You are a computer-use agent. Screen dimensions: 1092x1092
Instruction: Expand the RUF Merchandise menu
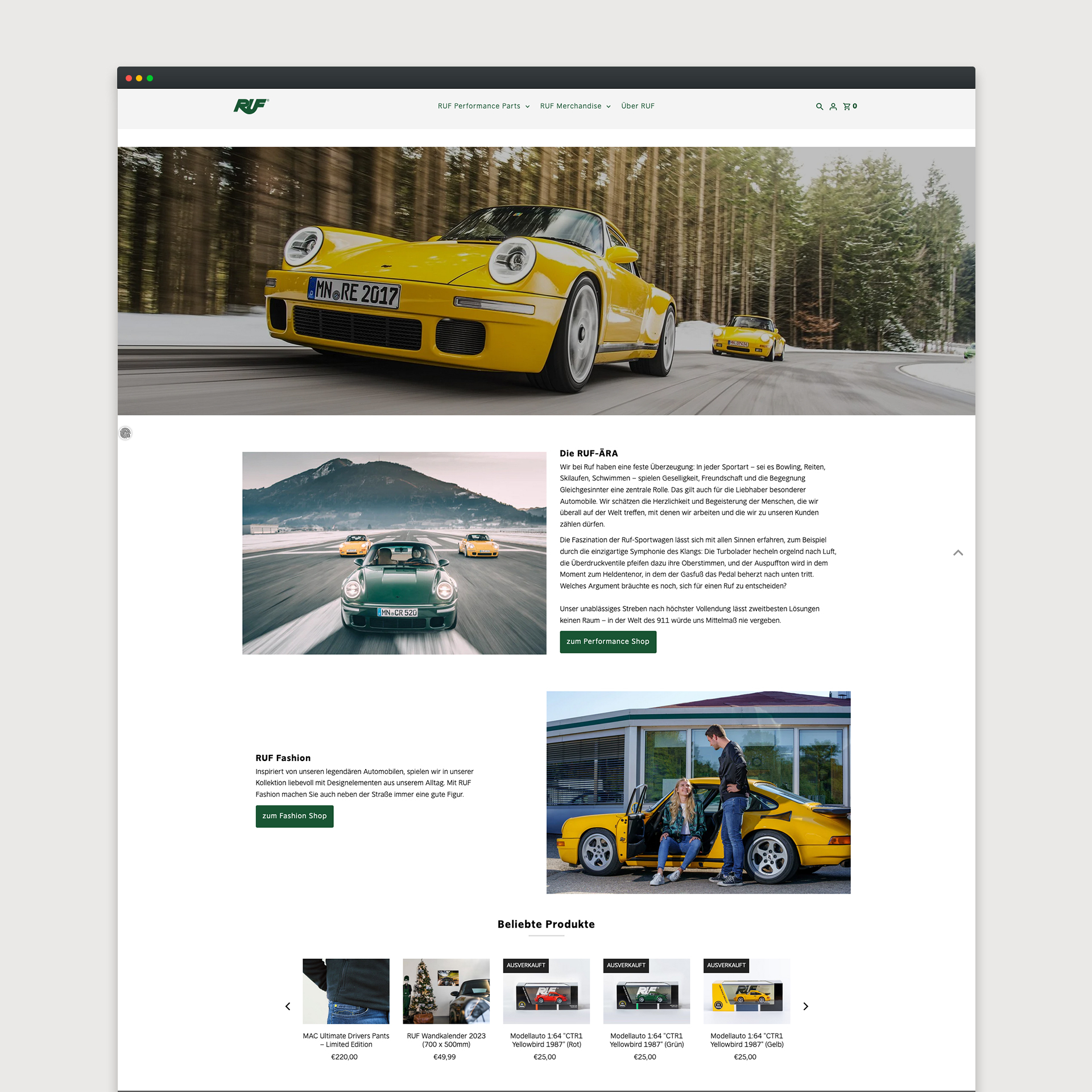(576, 106)
